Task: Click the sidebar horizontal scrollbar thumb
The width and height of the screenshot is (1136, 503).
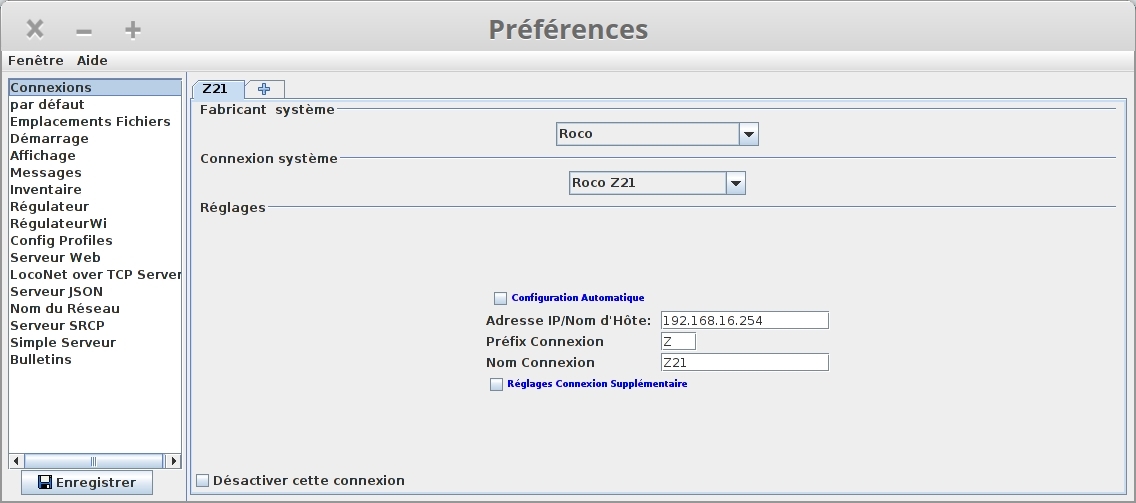Action: click(x=93, y=461)
